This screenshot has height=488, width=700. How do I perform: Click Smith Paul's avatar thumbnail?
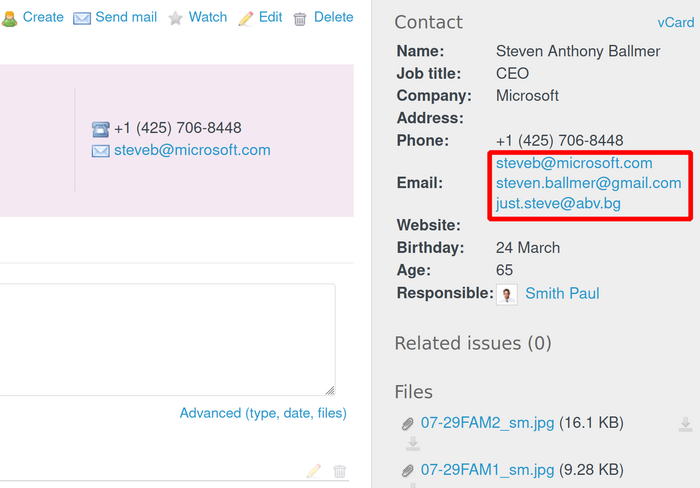tap(507, 294)
